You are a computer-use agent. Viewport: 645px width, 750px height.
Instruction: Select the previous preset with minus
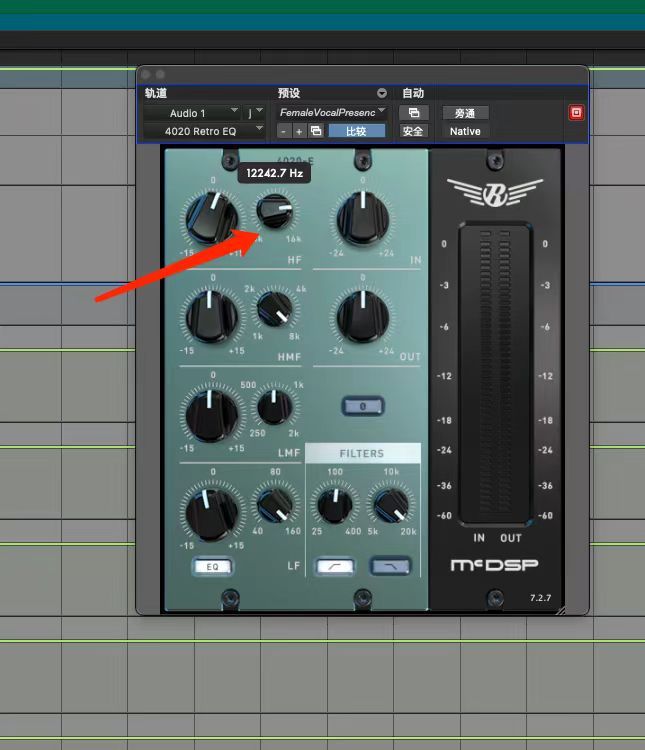click(x=284, y=131)
